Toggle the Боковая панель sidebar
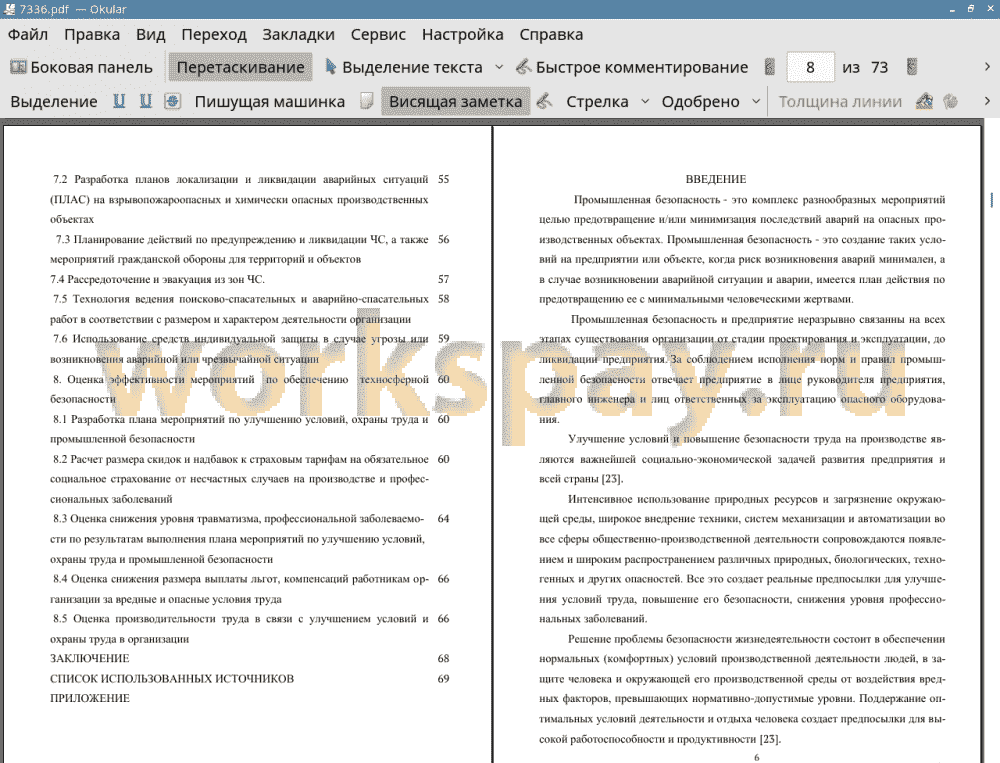Image resolution: width=1000 pixels, height=763 pixels. click(82, 67)
